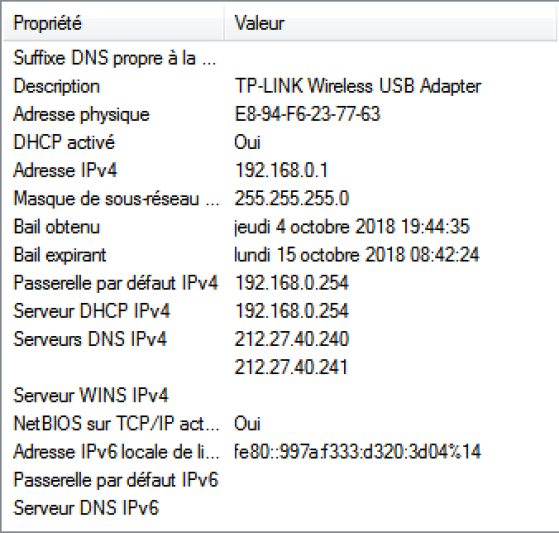Click the MAC address E8-94-F6-23-77-63

(x=307, y=114)
